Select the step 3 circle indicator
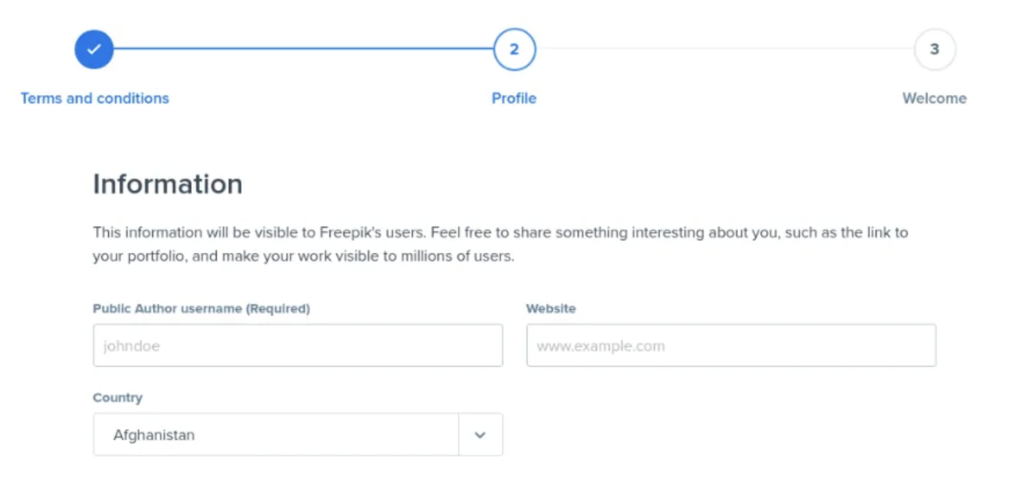Image resolution: width=1024 pixels, height=490 pixels. tap(935, 49)
